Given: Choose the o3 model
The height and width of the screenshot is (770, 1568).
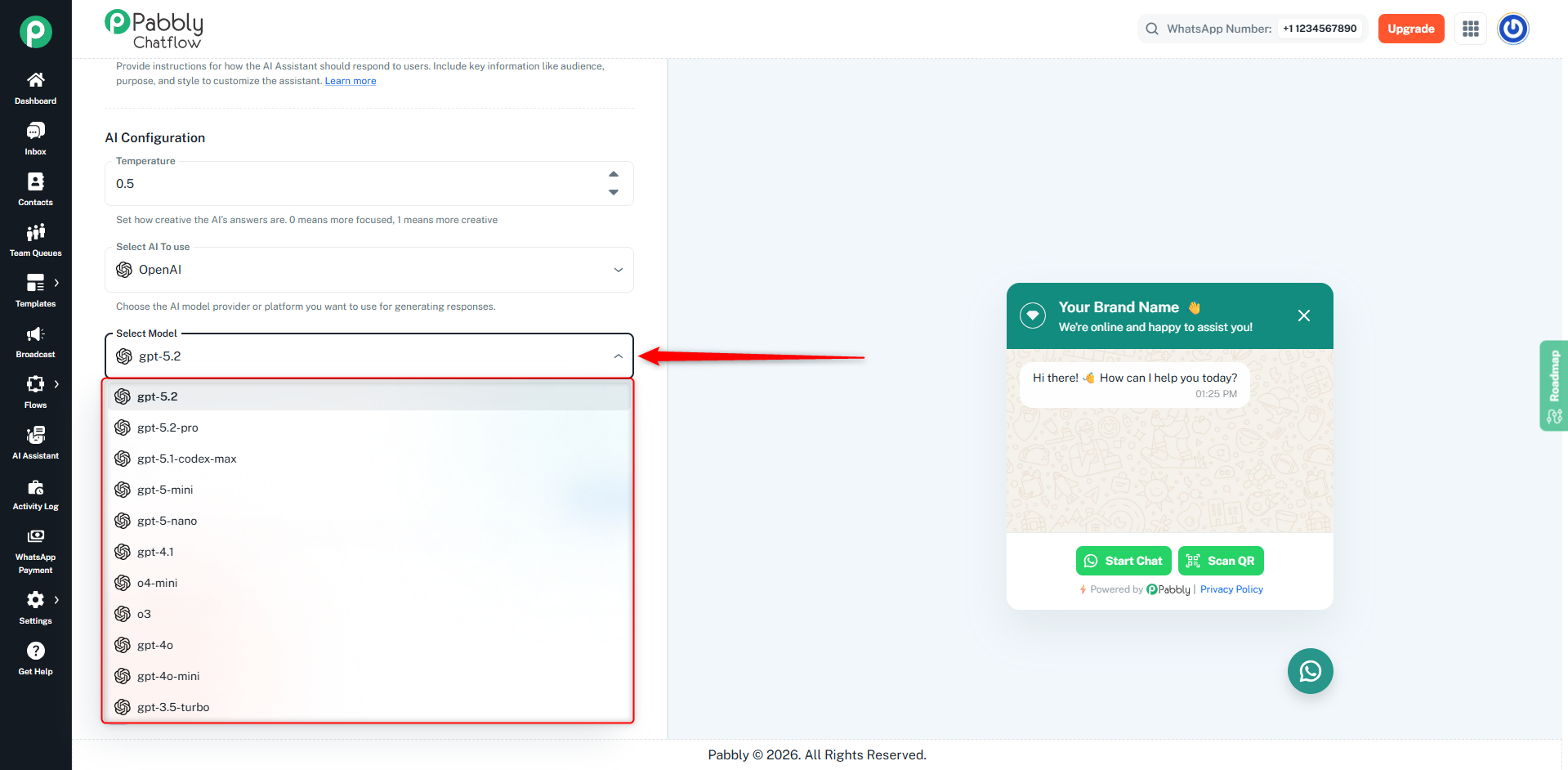Looking at the screenshot, I should [369, 614].
